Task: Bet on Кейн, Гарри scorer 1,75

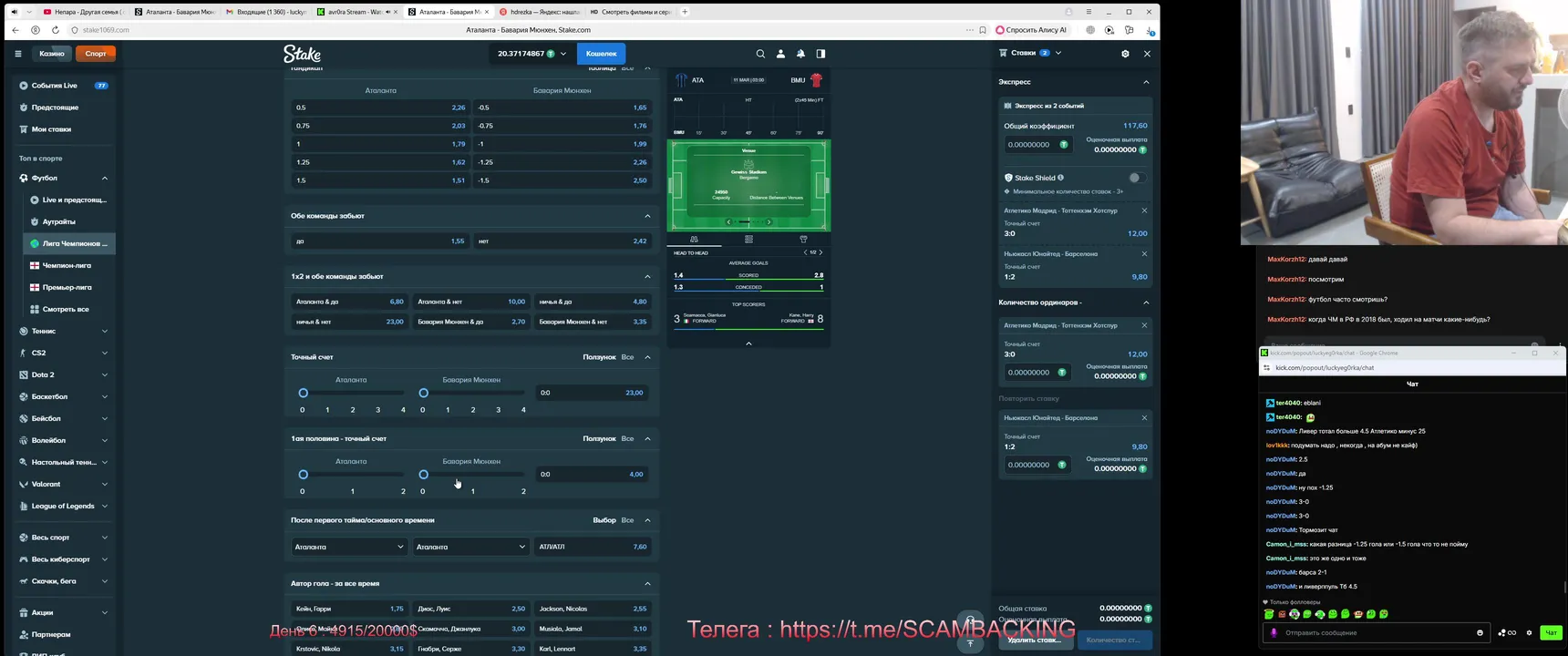Action: coord(350,609)
